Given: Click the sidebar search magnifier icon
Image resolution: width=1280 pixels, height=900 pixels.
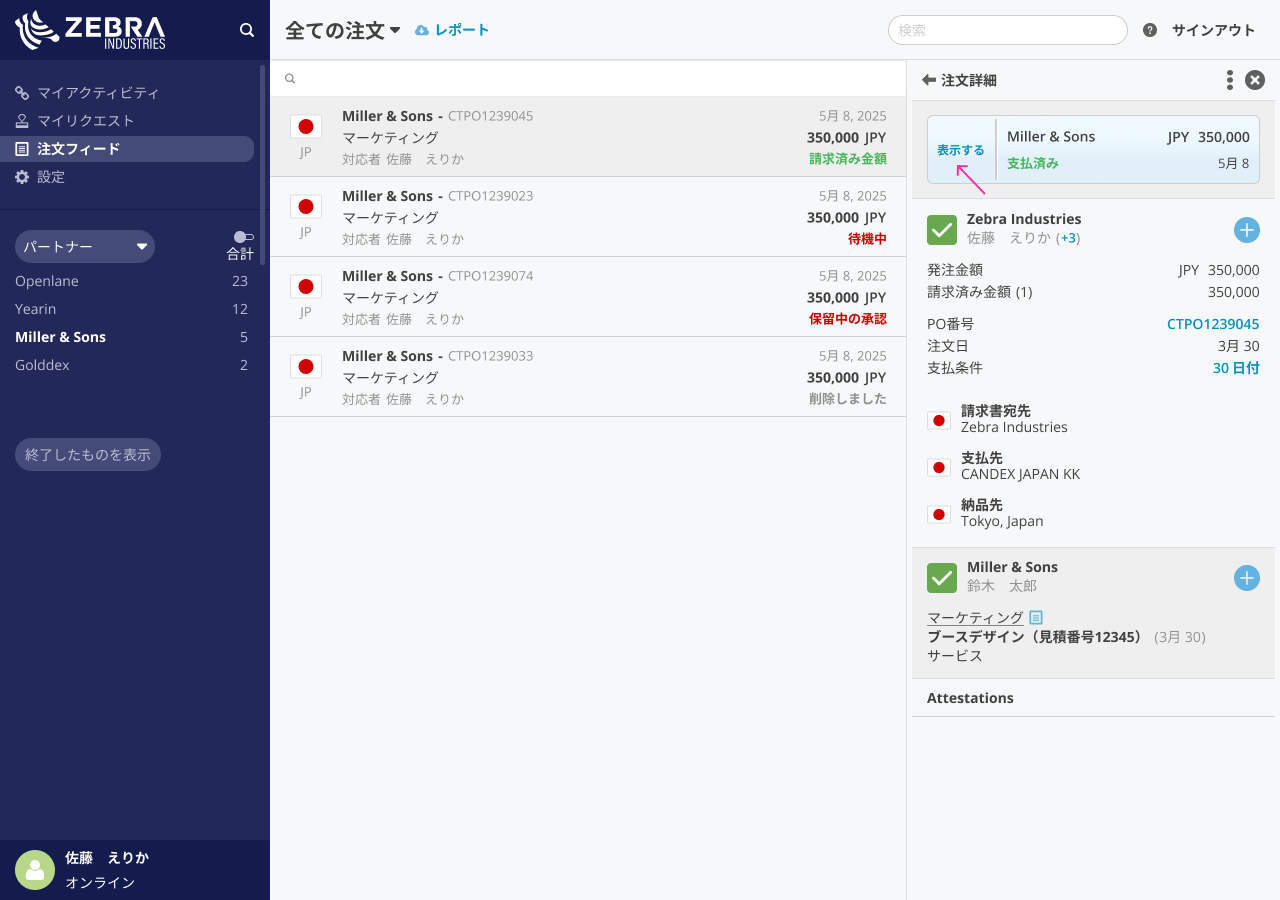Looking at the screenshot, I should click(247, 30).
